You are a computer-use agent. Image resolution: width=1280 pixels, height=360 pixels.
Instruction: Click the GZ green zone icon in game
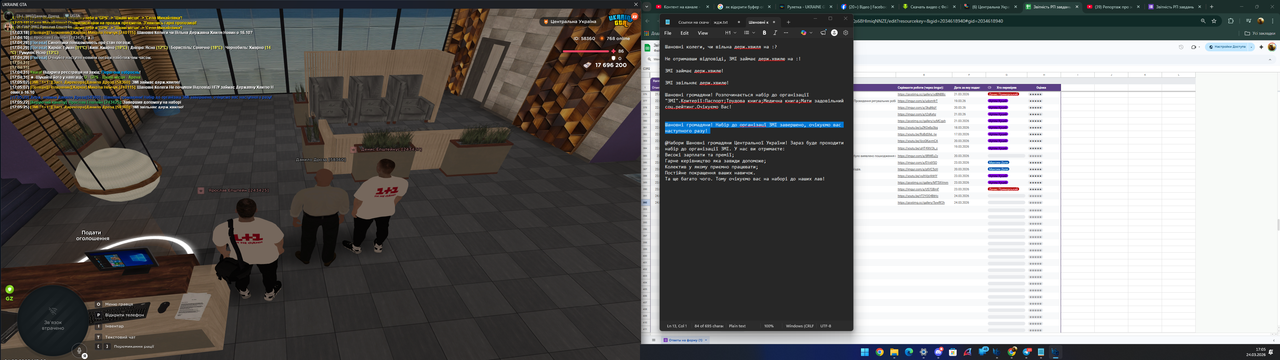pyautogui.click(x=9, y=291)
